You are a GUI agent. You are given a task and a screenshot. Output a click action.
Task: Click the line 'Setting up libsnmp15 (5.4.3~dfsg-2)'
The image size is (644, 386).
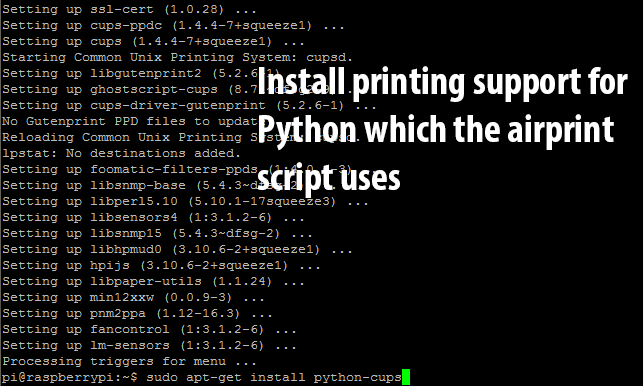tap(157, 233)
